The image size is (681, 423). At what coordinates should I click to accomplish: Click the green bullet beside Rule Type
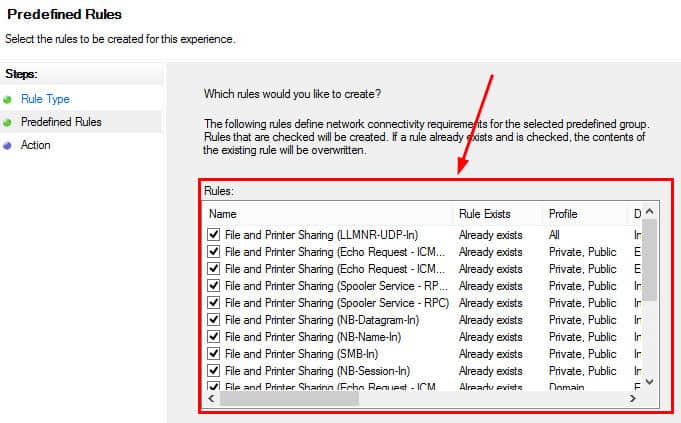click(x=9, y=100)
